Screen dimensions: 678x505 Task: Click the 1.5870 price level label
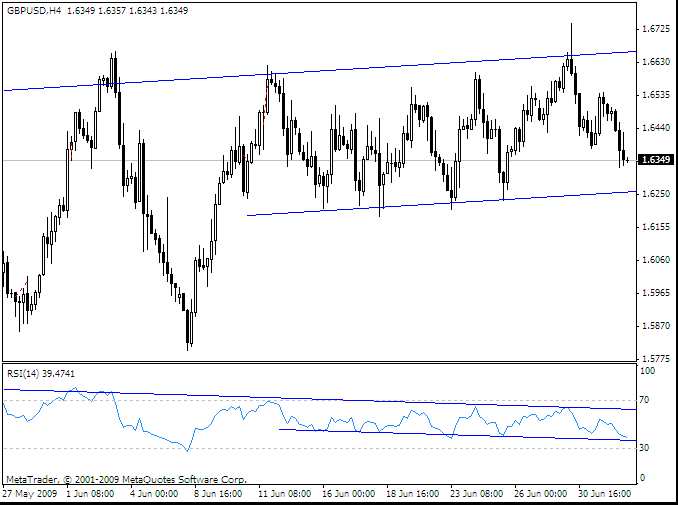656,326
